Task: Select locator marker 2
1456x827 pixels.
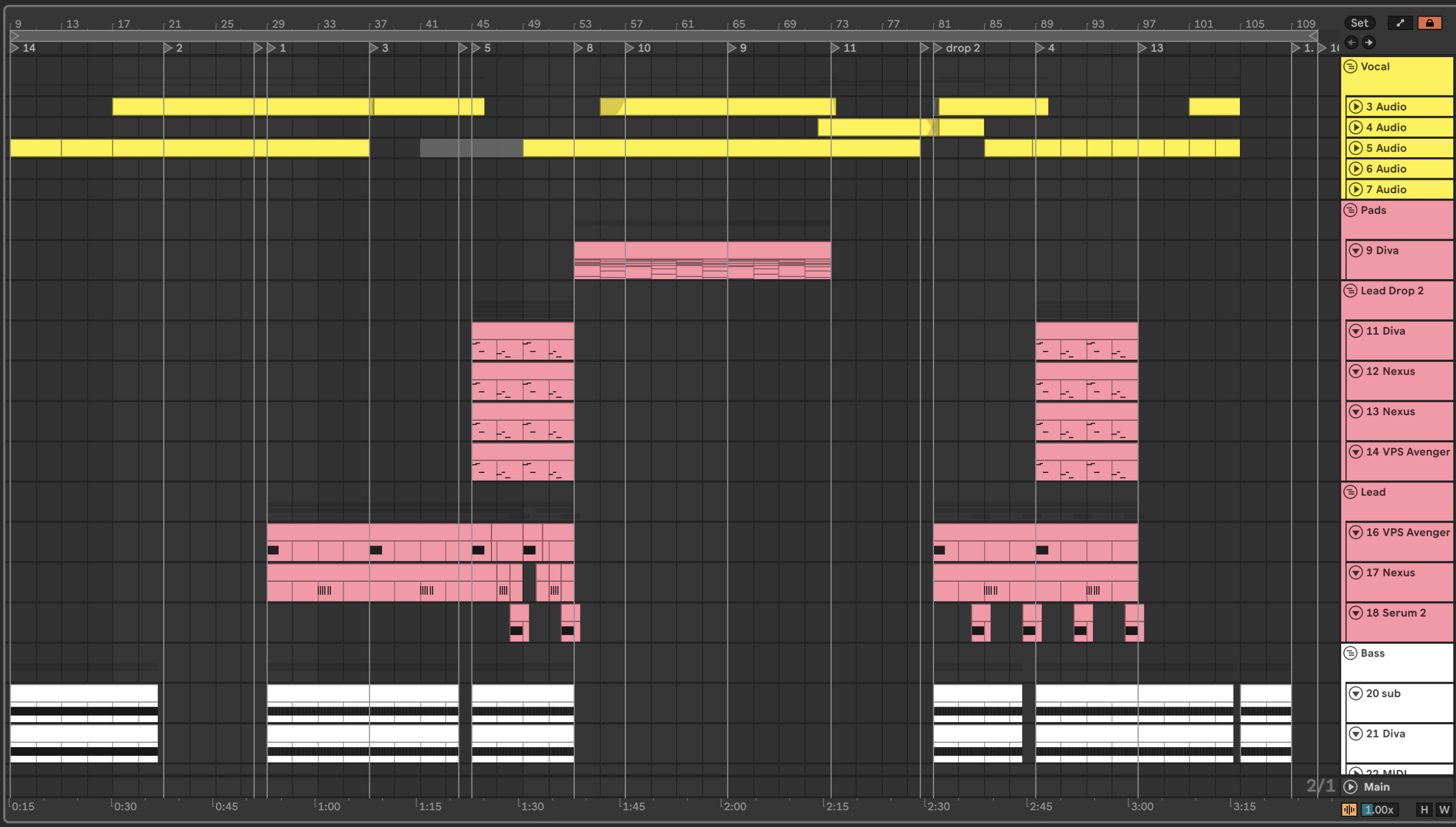Action: point(173,48)
